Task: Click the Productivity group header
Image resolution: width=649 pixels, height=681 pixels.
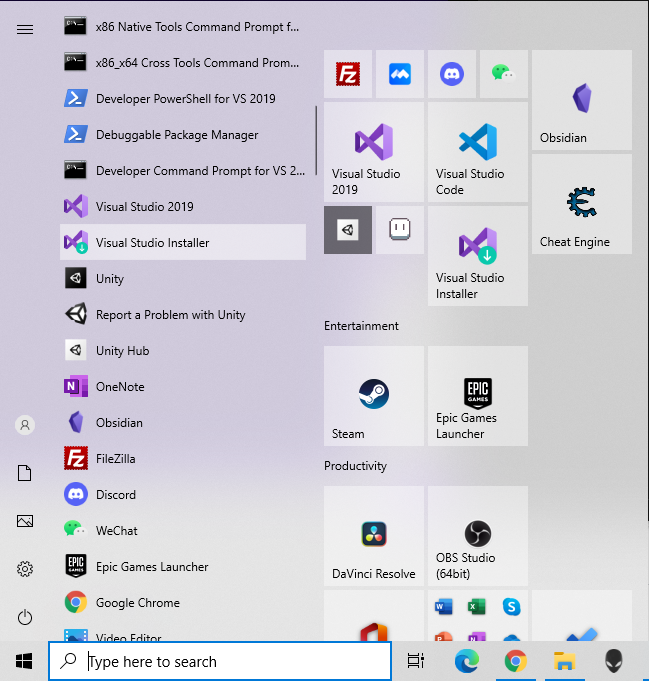Action: (x=355, y=466)
